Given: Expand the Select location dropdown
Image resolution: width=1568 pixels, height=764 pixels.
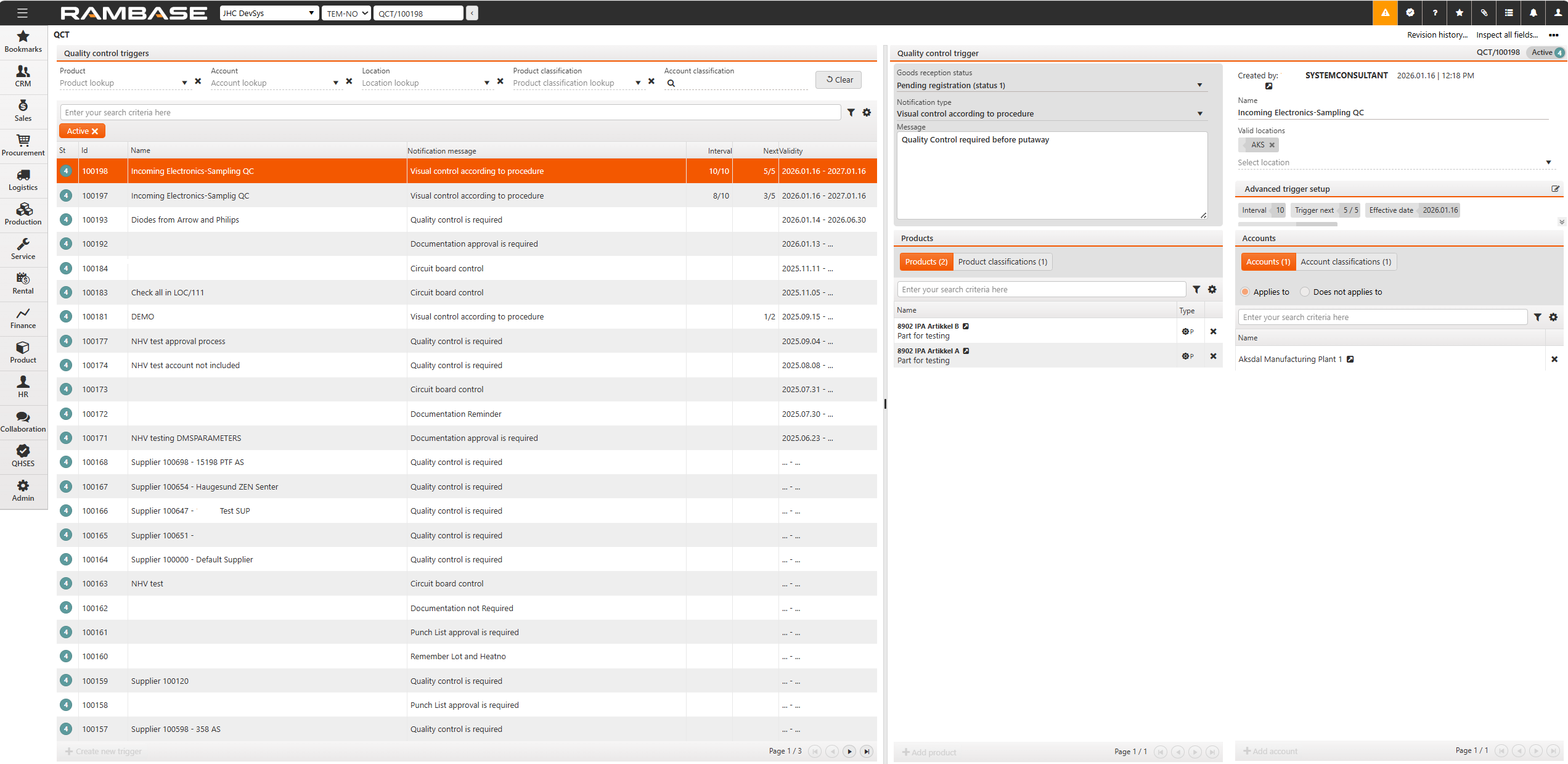Looking at the screenshot, I should click(x=1548, y=163).
